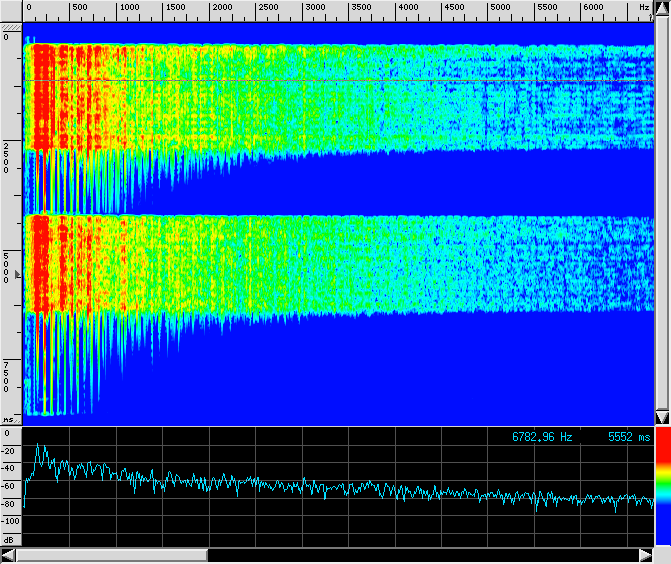Click the Hz unit label on frequency ruler
Image resolution: width=671 pixels, height=564 pixels.
pyautogui.click(x=644, y=8)
